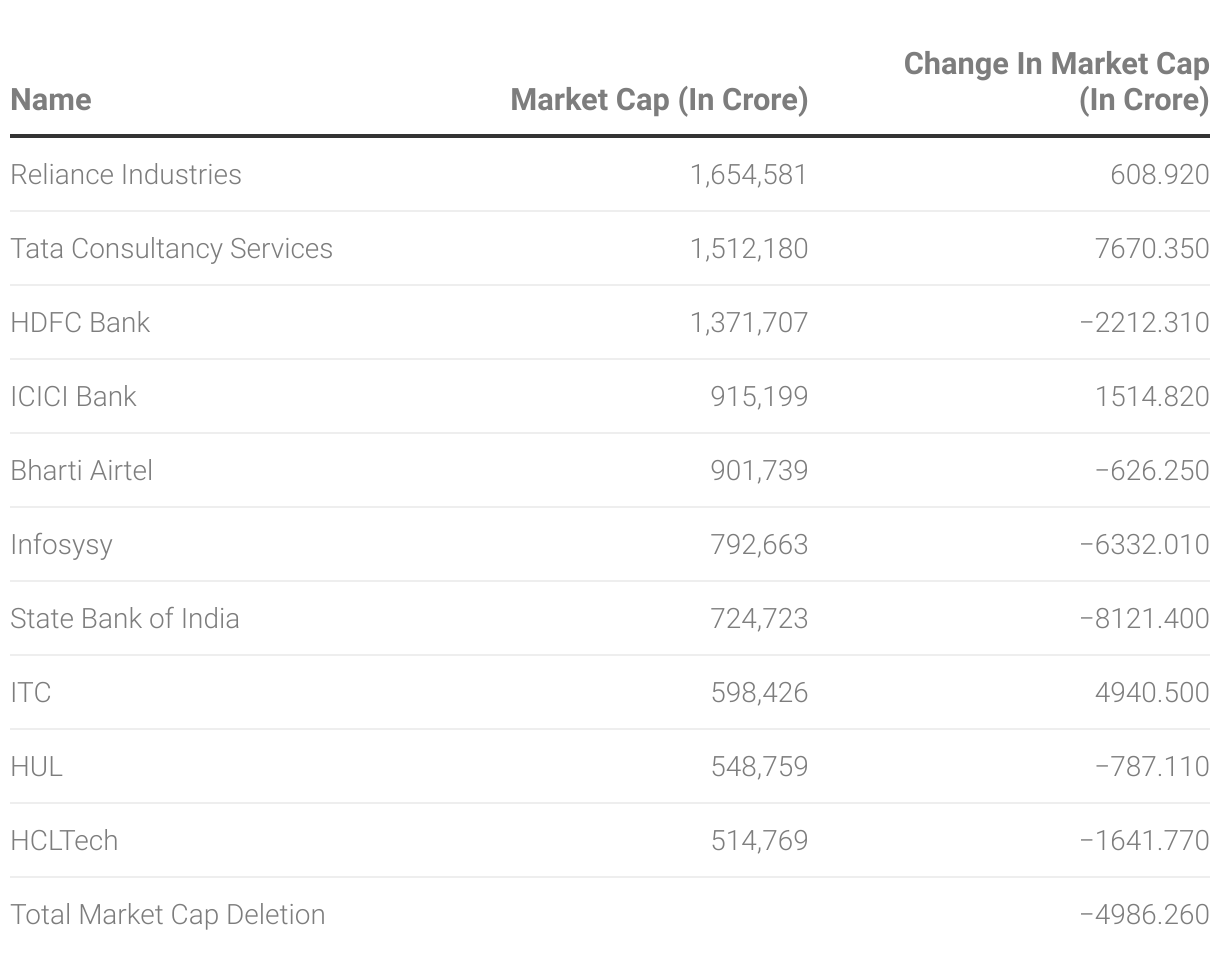Image resolution: width=1220 pixels, height=960 pixels.
Task: Click State Bank change value −8121.400
Action: click(x=1144, y=618)
